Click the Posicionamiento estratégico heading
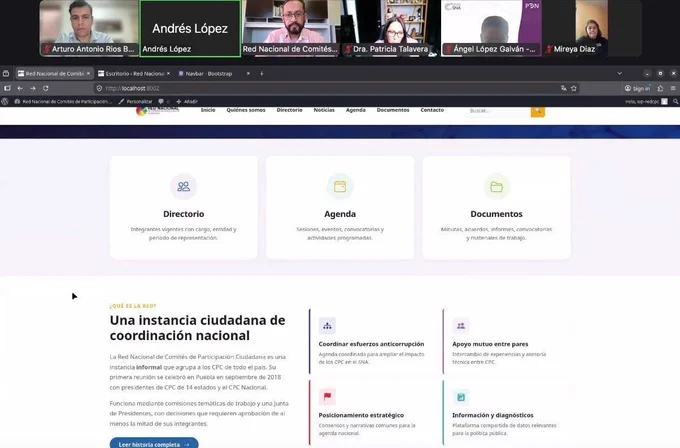The image size is (680, 448). pyautogui.click(x=361, y=415)
